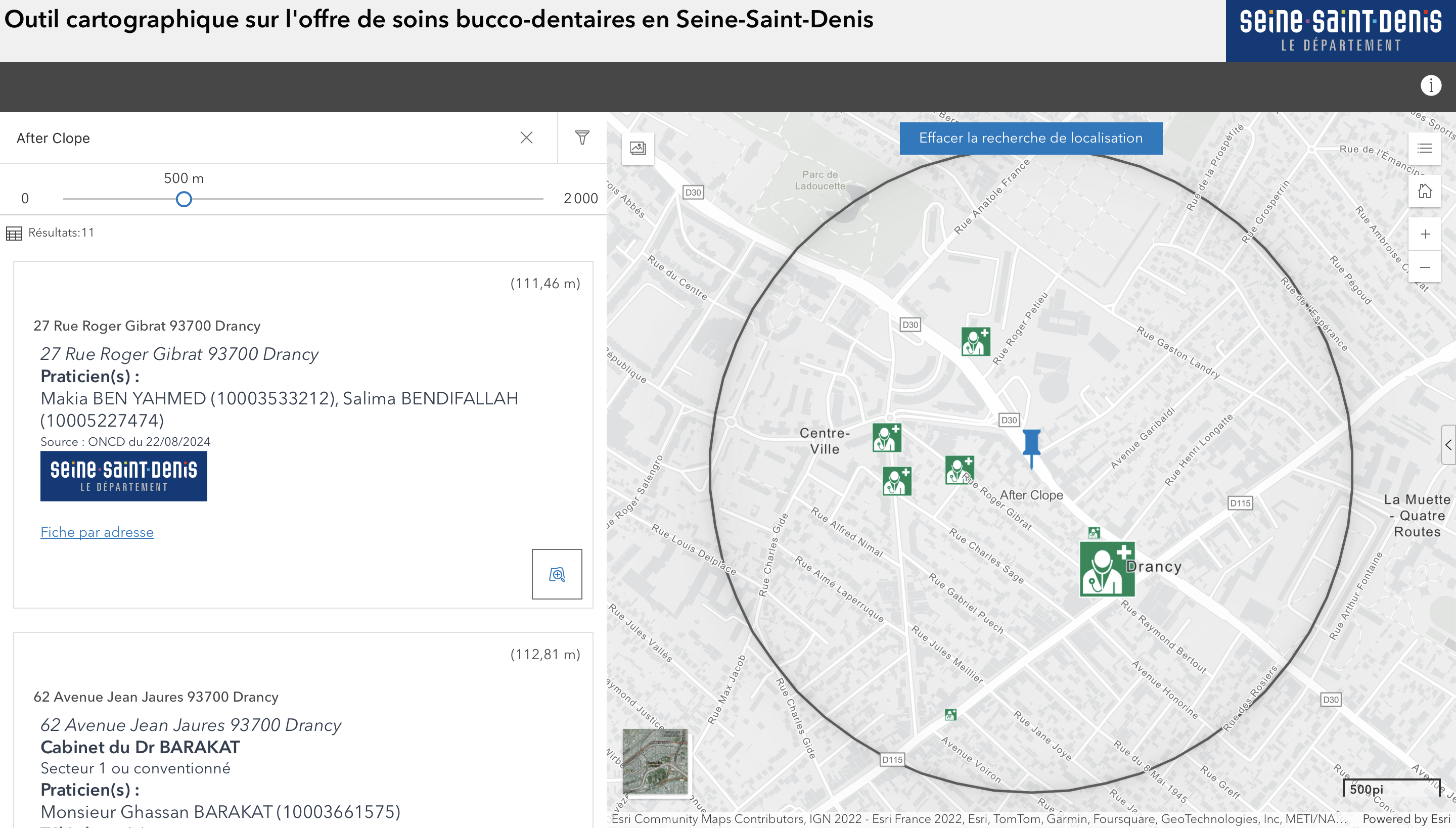Collapse side panel with chevron arrow
Viewport: 1456px width, 828px height.
point(1448,445)
